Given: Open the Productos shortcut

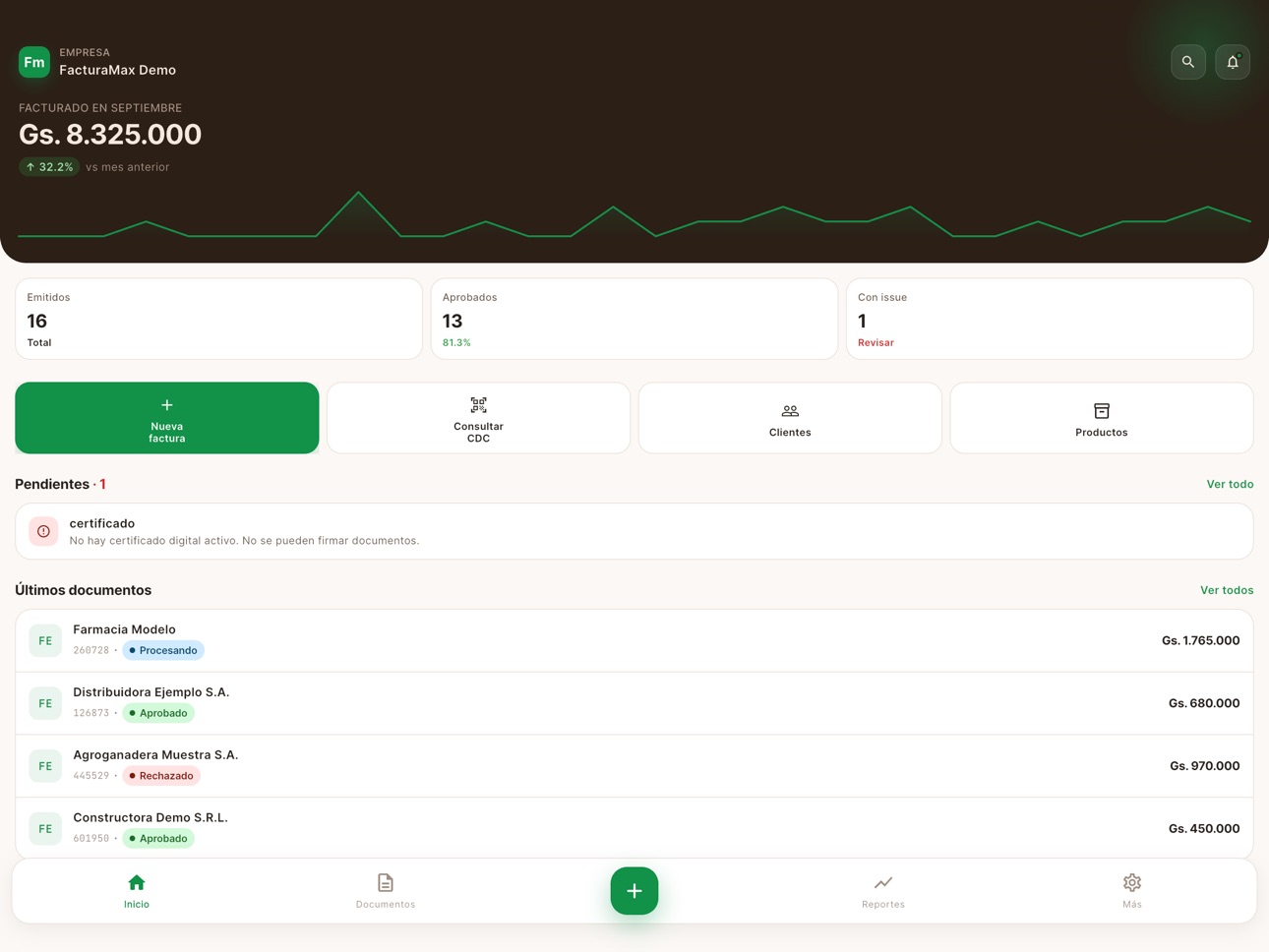Looking at the screenshot, I should tap(1102, 418).
